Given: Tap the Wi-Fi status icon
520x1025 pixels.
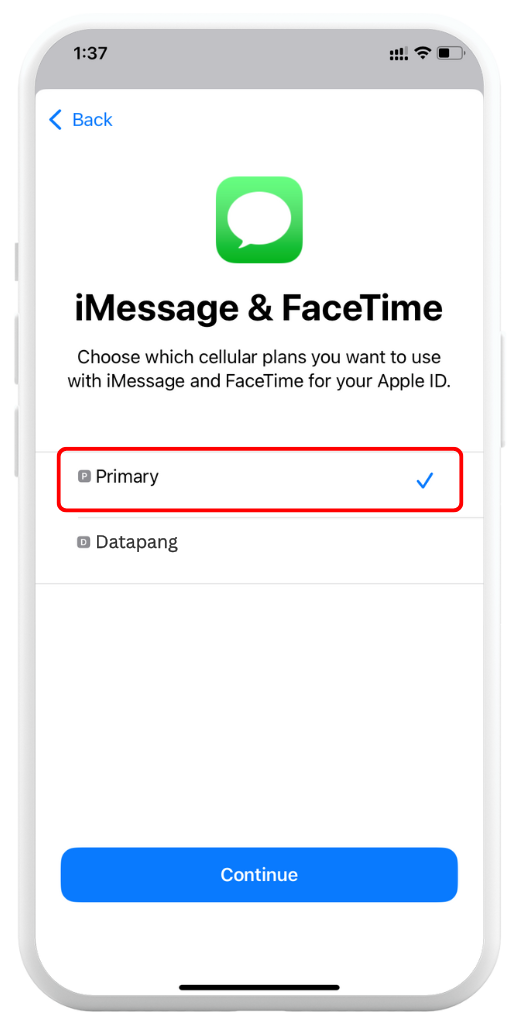Looking at the screenshot, I should pyautogui.click(x=423, y=54).
